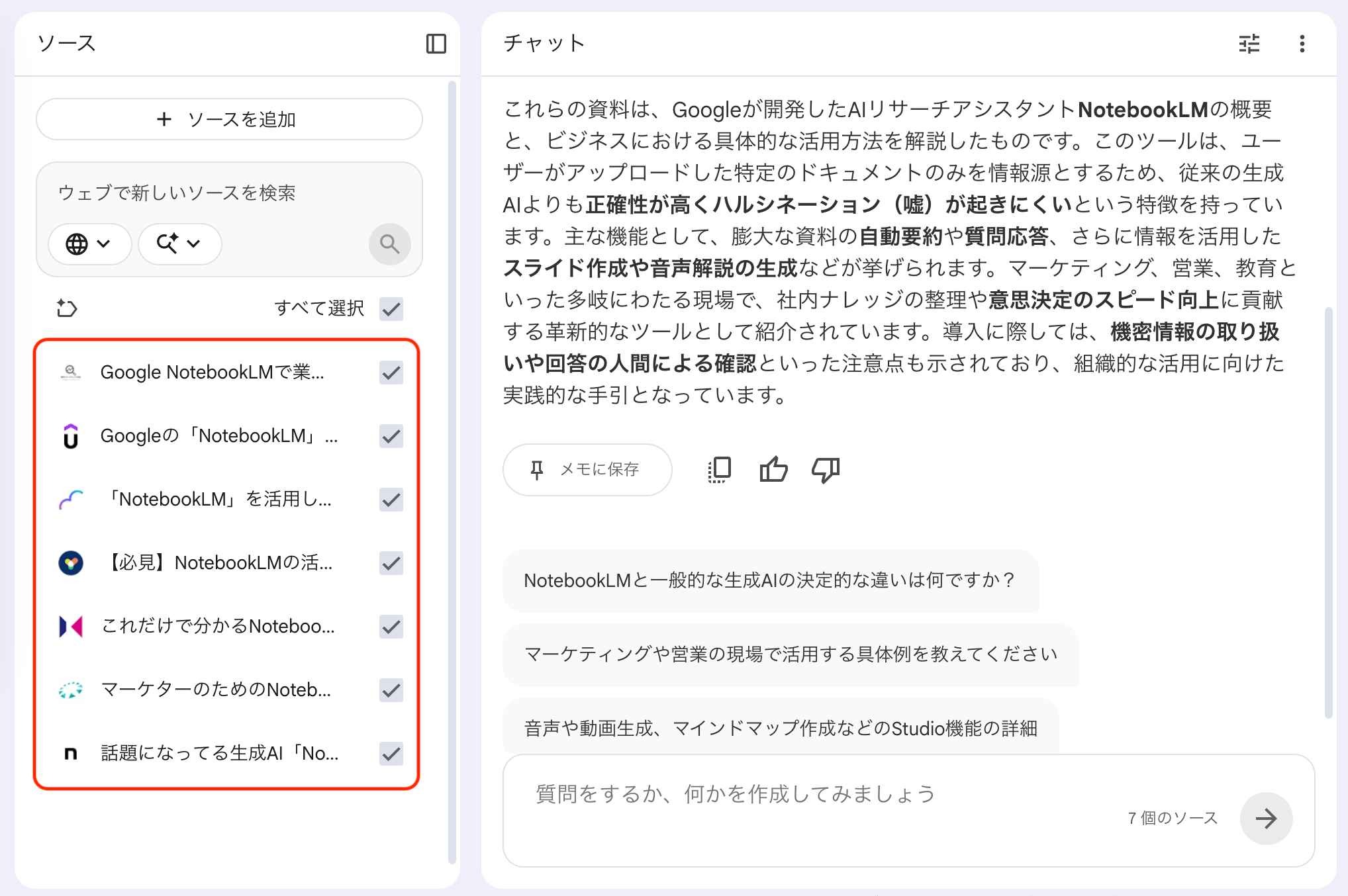Open the chat more options menu
1348x896 pixels.
tap(1302, 44)
